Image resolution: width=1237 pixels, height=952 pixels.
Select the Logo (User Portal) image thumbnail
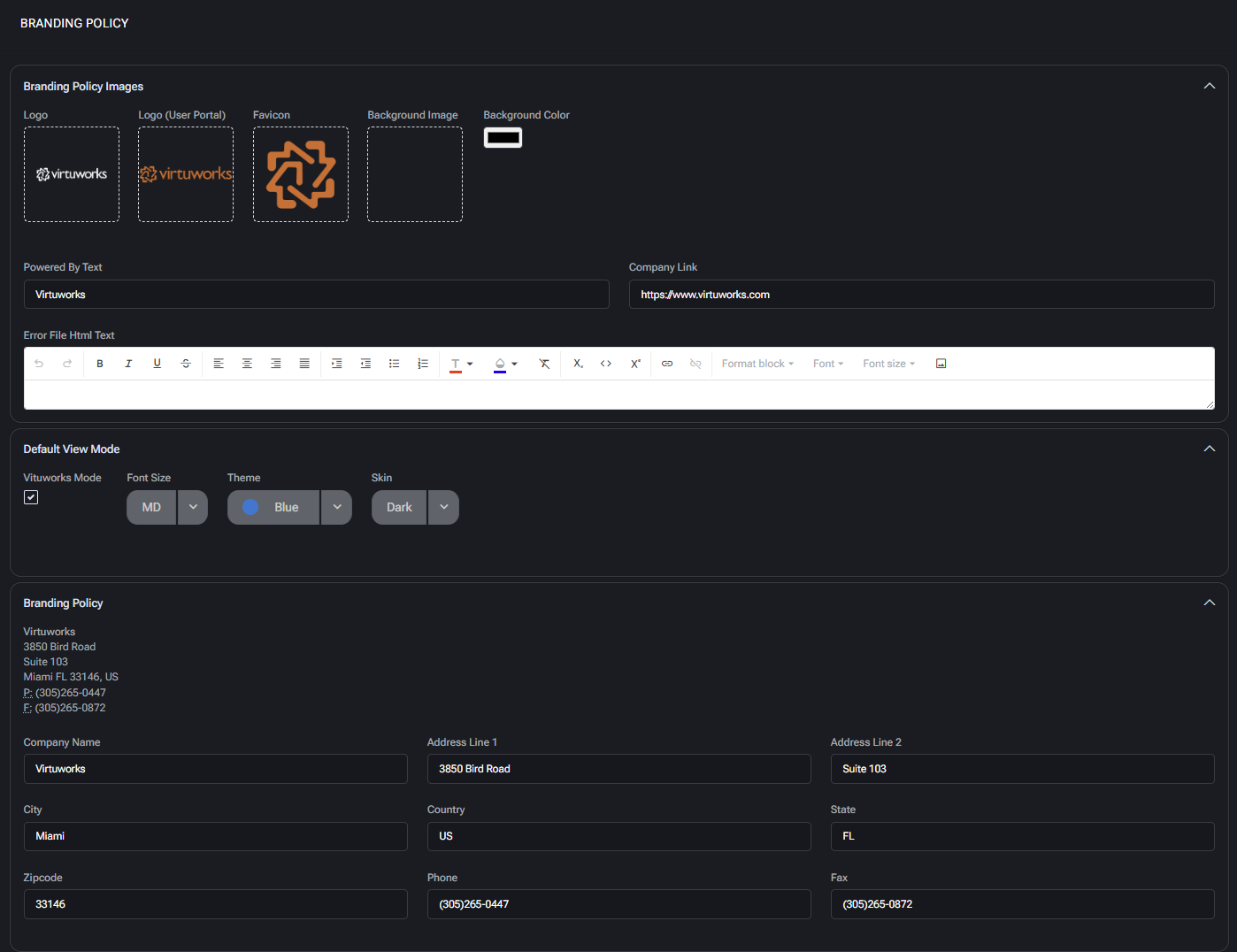186,174
